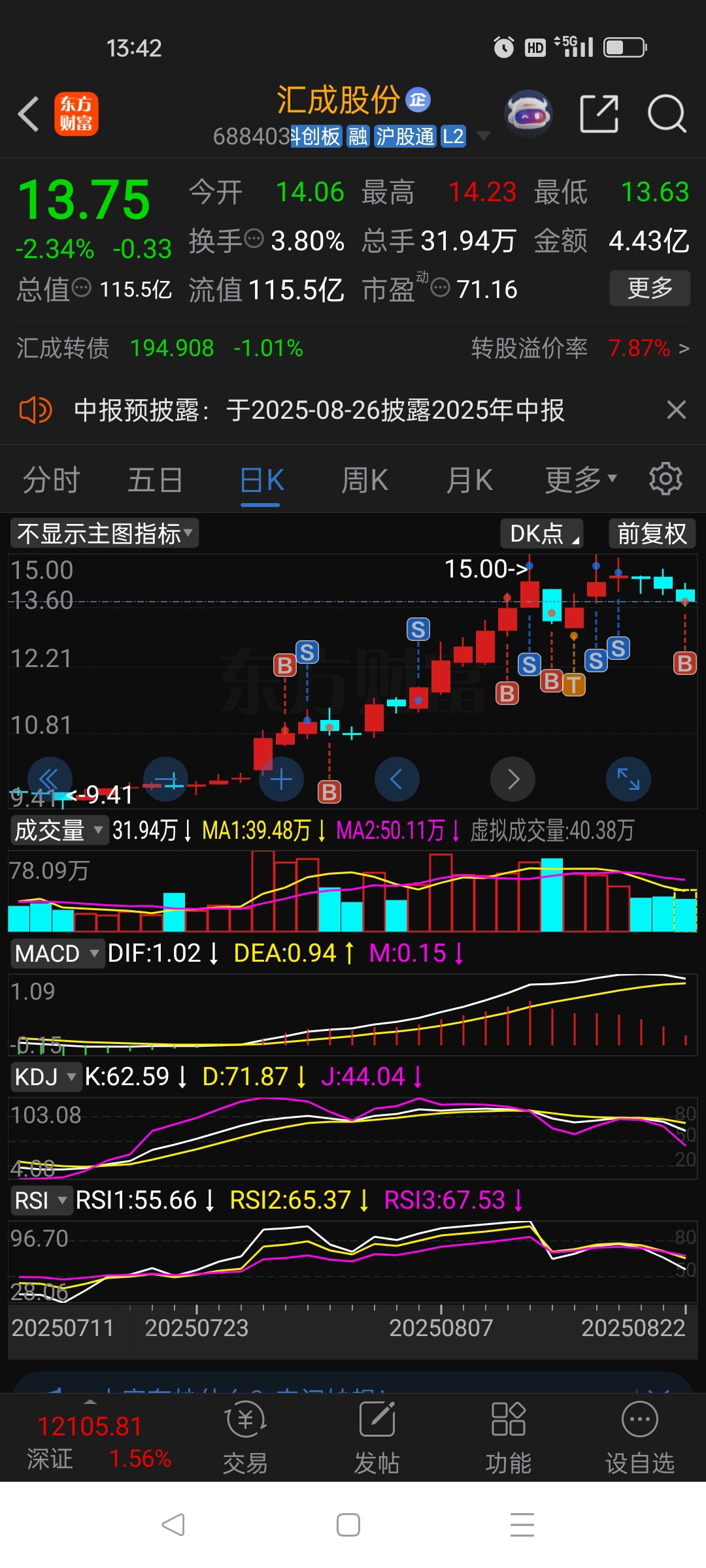Tap the 科创板 tag
Image resolution: width=706 pixels, height=1568 pixels.
click(x=316, y=137)
